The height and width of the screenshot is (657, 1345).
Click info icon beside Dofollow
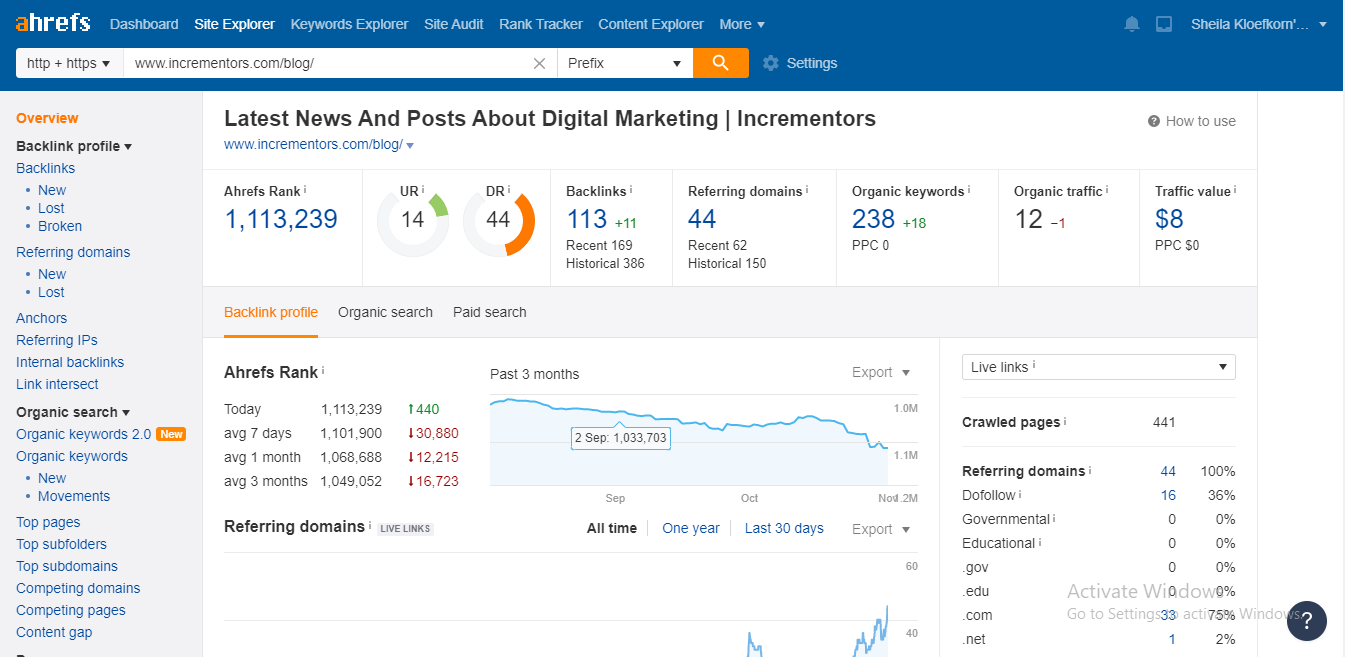point(1021,494)
